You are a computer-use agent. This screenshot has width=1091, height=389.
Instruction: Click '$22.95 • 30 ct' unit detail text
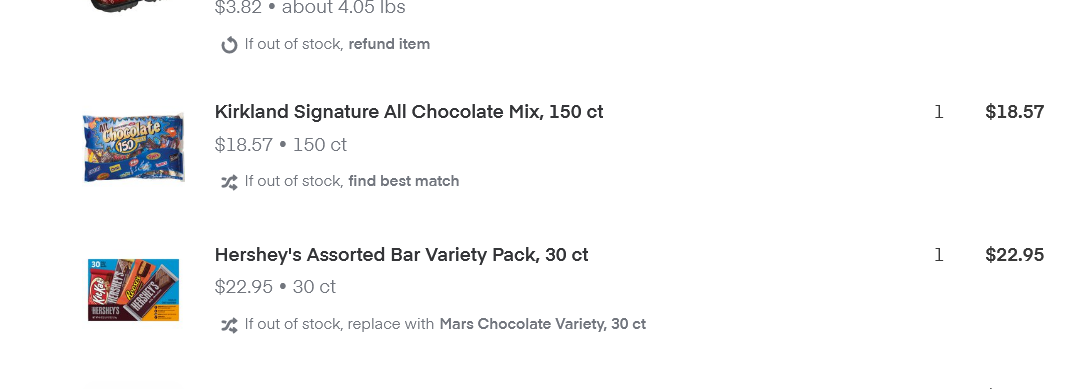pos(276,287)
